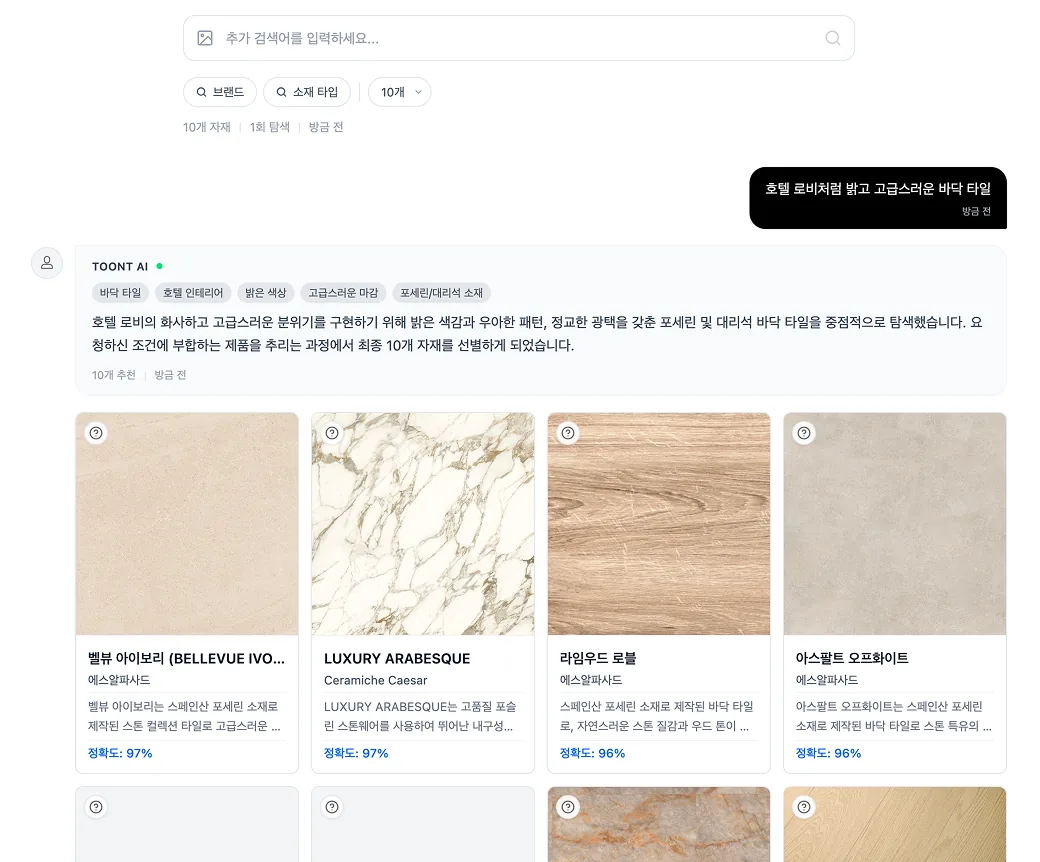The height and width of the screenshot is (862, 1040).
Task: Expand the 10개 count dropdown
Action: click(x=400, y=92)
